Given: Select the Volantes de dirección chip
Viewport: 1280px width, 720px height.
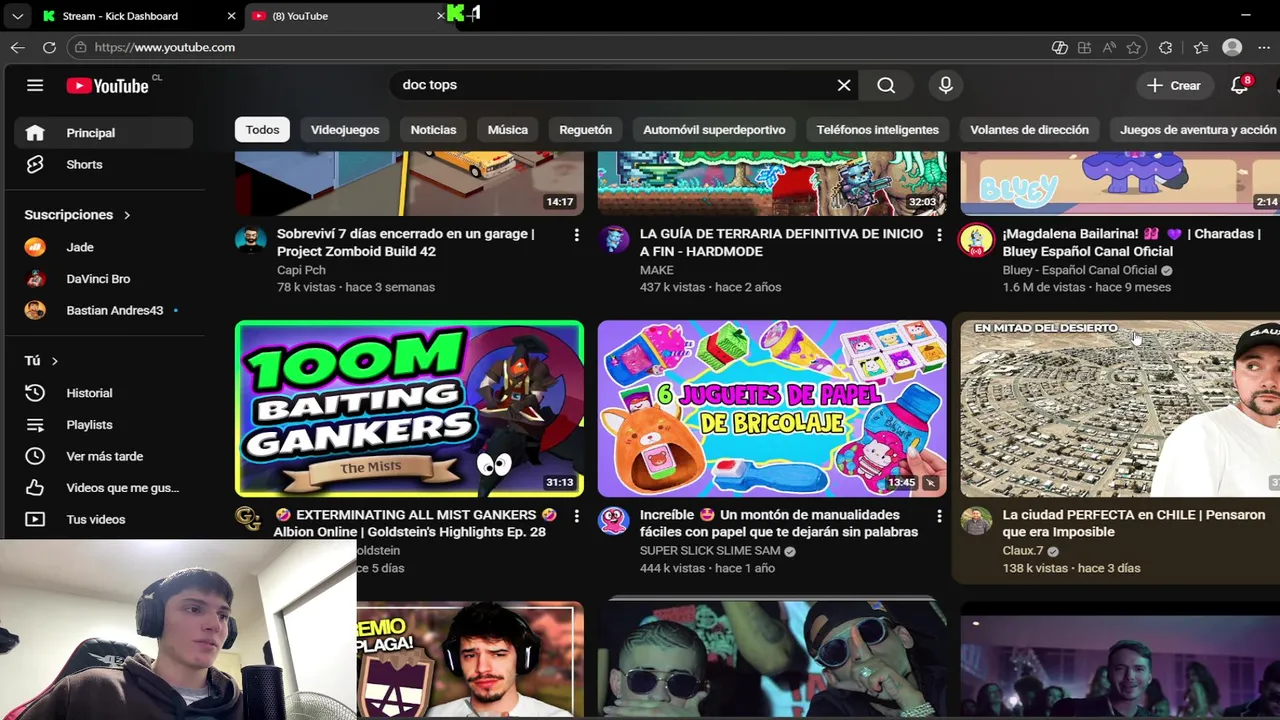Looking at the screenshot, I should [1029, 130].
